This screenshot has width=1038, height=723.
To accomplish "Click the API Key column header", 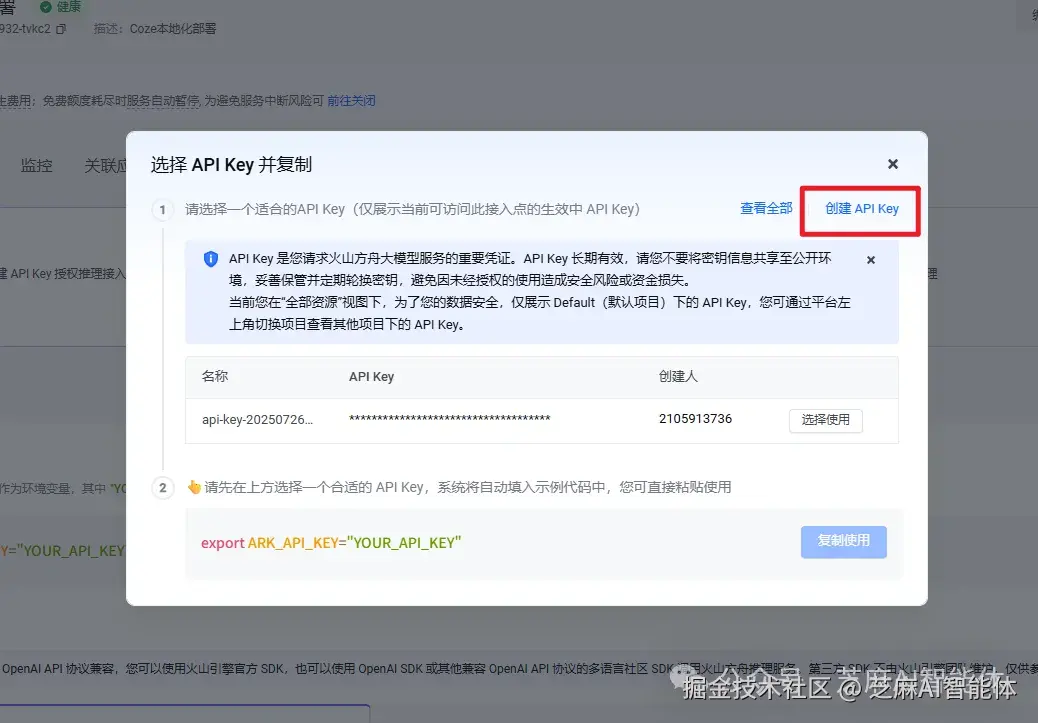I will 371,376.
